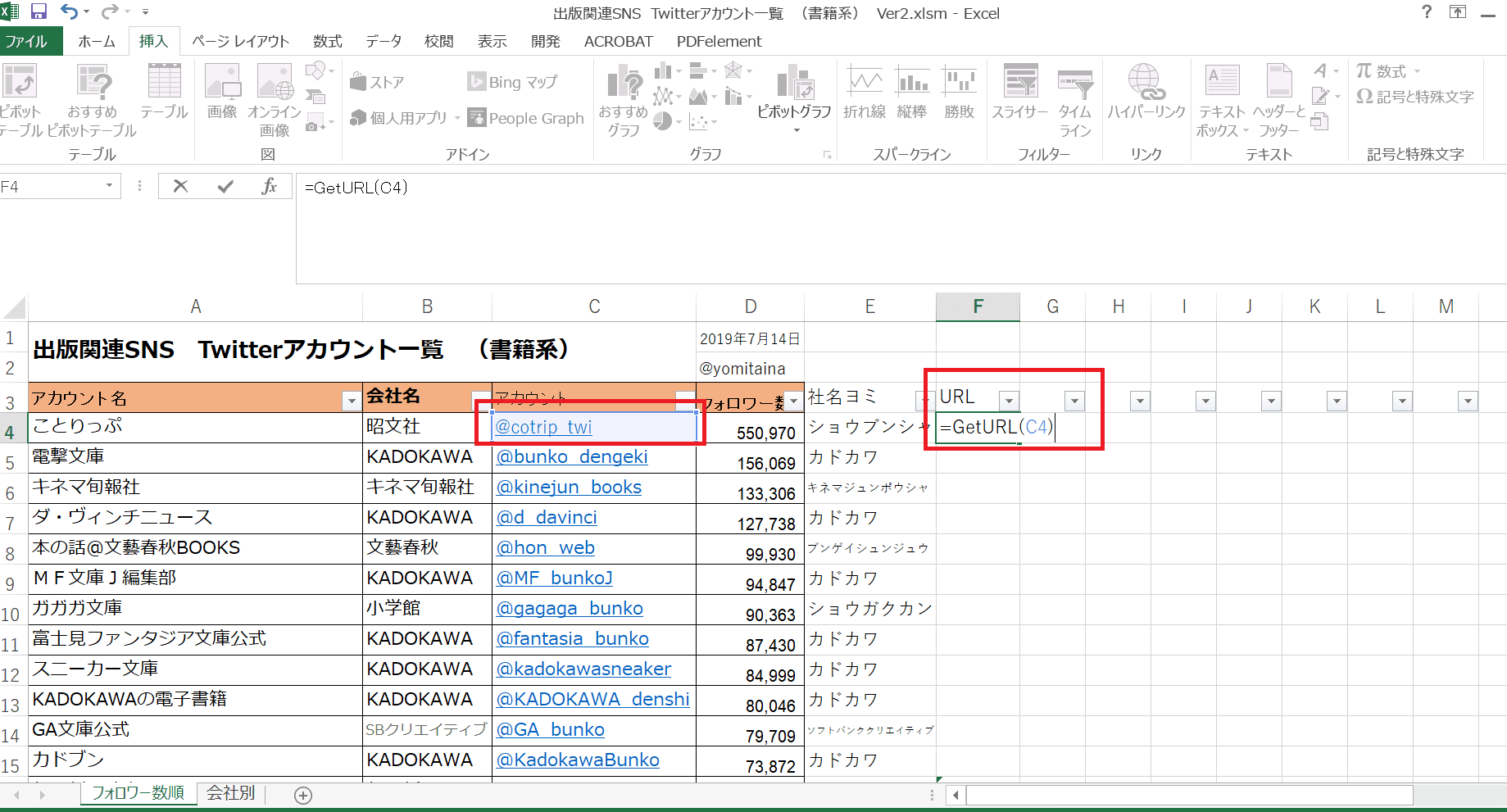The height and width of the screenshot is (812, 1507).
Task: Switch to the データ tab
Action: 384,41
